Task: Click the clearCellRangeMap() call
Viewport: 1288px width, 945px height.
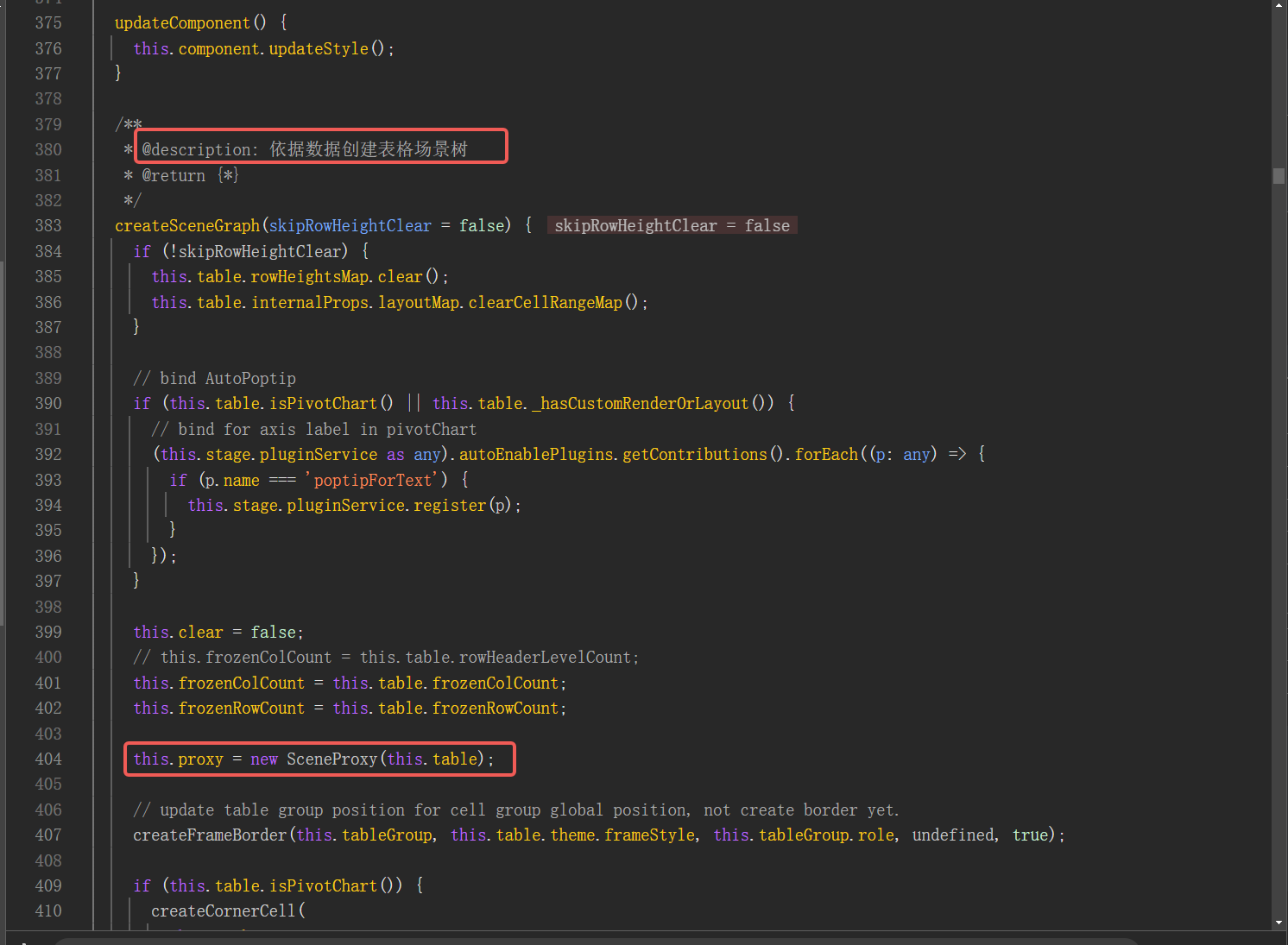Action: tap(552, 303)
